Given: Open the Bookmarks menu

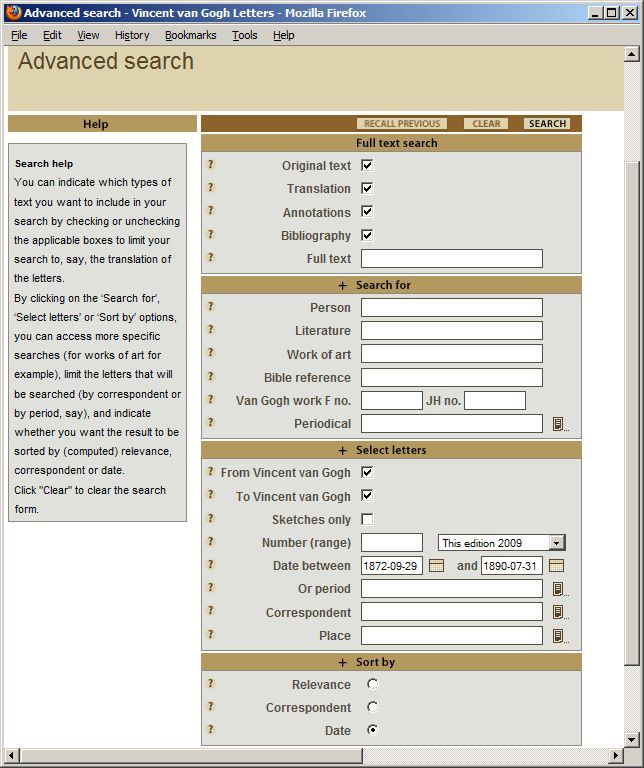Looking at the screenshot, I should (191, 35).
